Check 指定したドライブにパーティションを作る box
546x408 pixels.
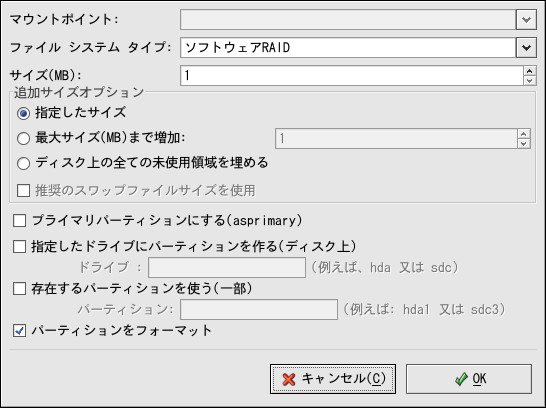click(20, 246)
